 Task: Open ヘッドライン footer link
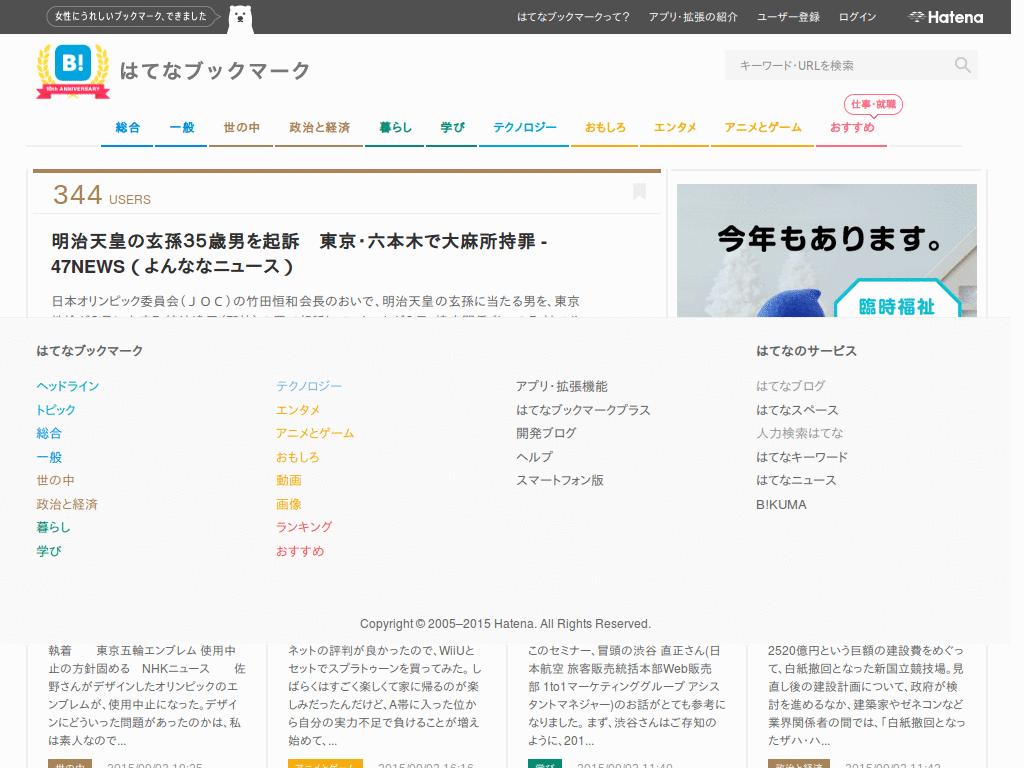tap(68, 386)
